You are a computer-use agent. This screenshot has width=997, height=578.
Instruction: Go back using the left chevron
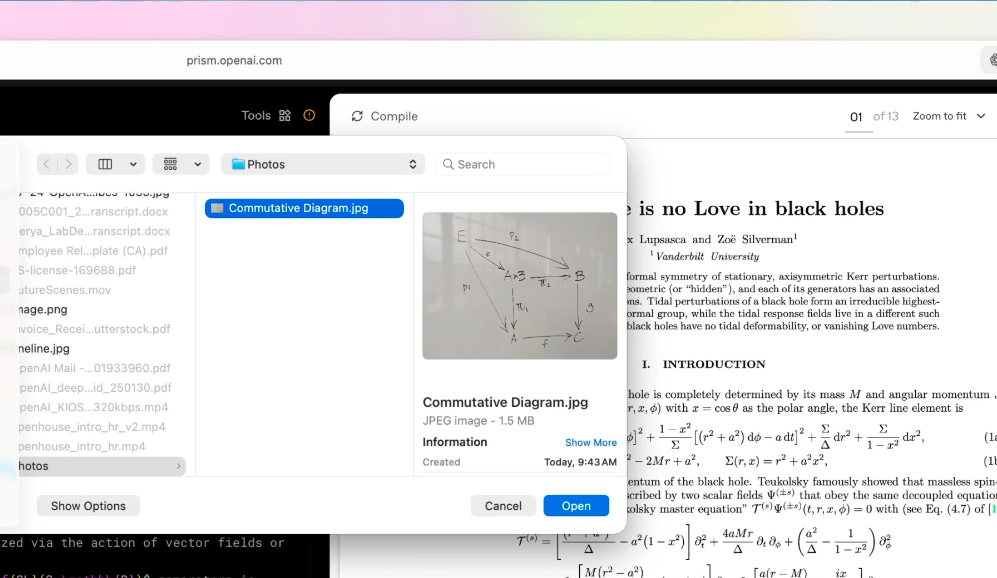click(x=47, y=164)
